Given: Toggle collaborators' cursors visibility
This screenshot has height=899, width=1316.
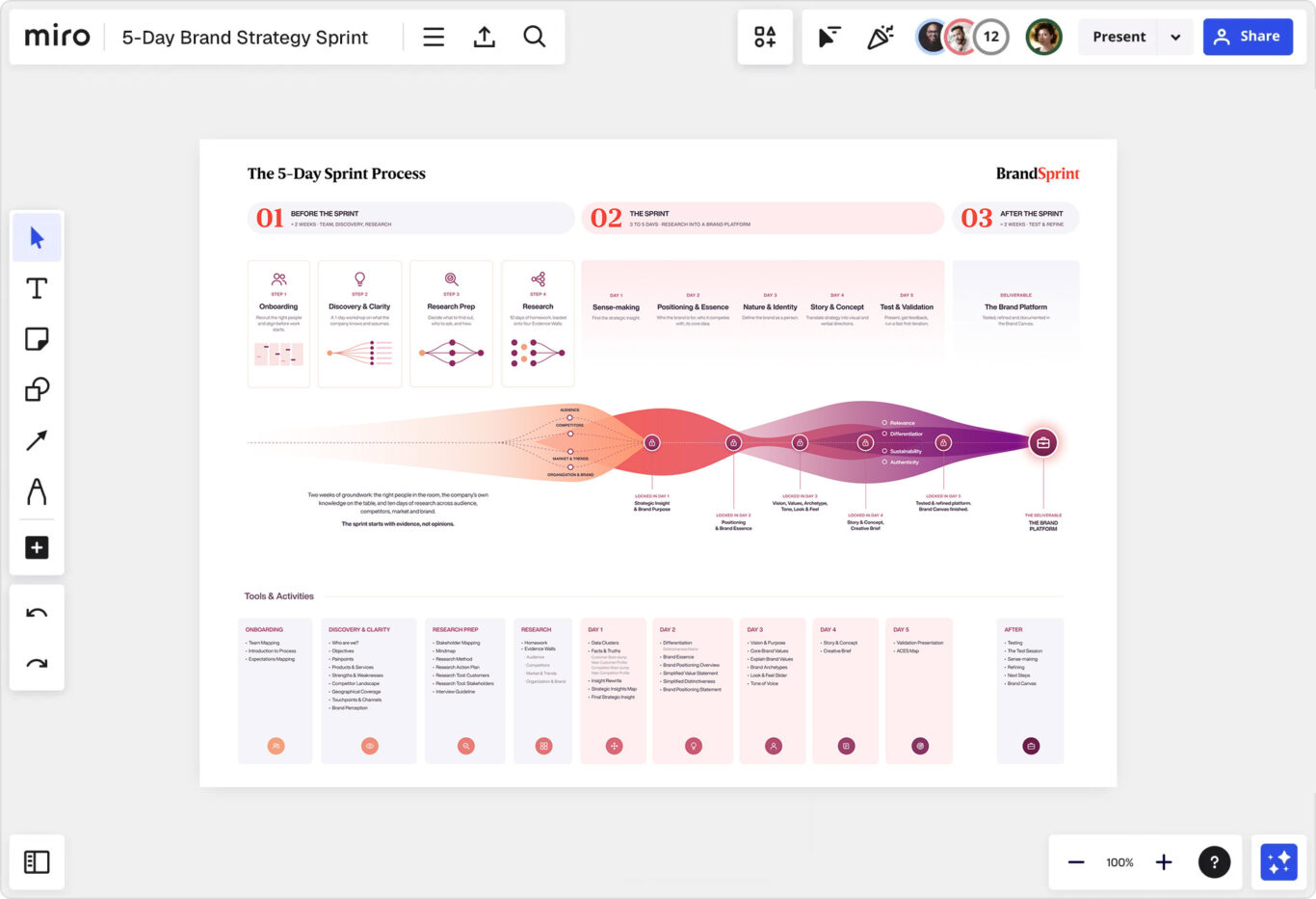Looking at the screenshot, I should pyautogui.click(x=829, y=37).
